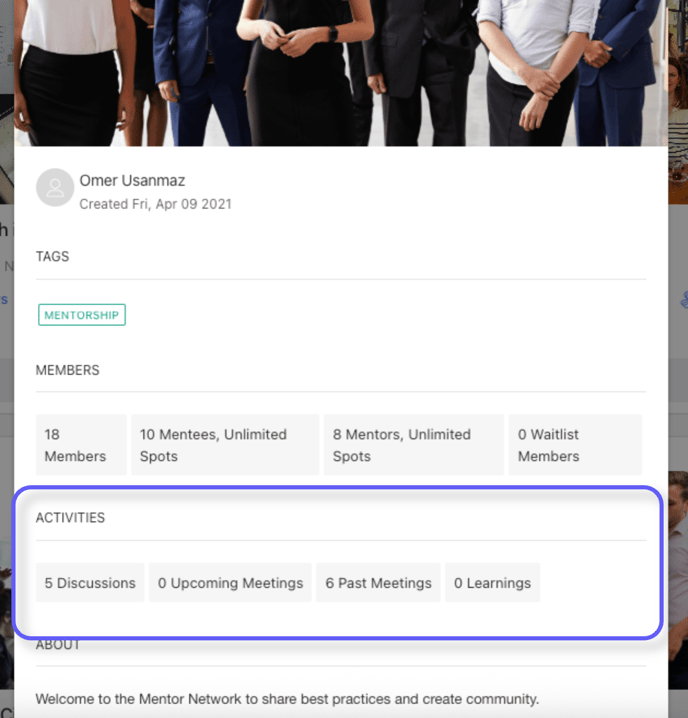Select the MENTORSHIP tag
Screen dimensions: 688x718
pyautogui.click(x=82, y=315)
